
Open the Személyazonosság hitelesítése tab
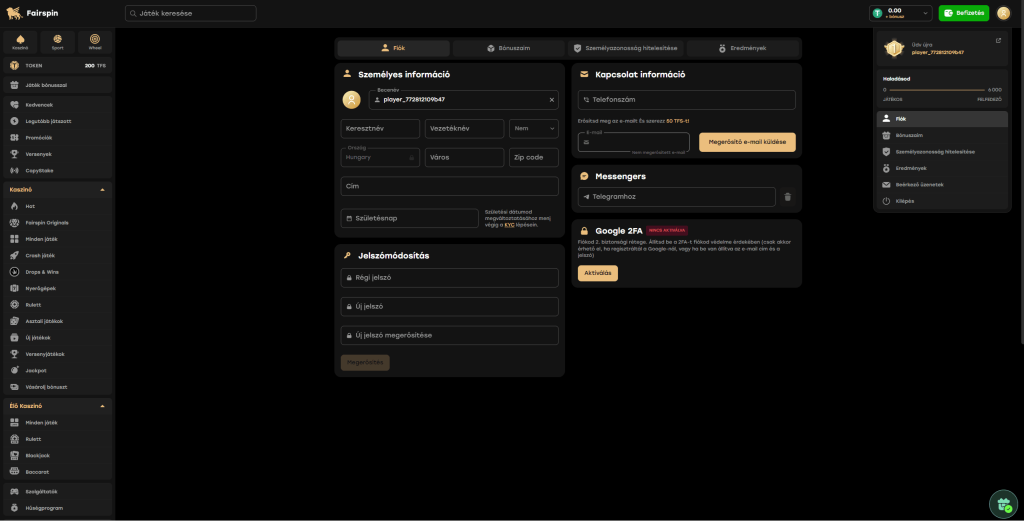tap(625, 48)
